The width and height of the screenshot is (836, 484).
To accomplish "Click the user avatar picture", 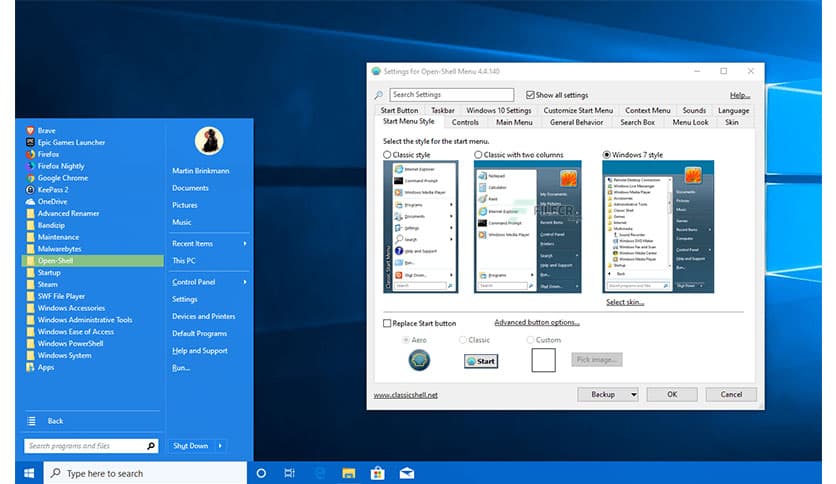I will (x=208, y=141).
